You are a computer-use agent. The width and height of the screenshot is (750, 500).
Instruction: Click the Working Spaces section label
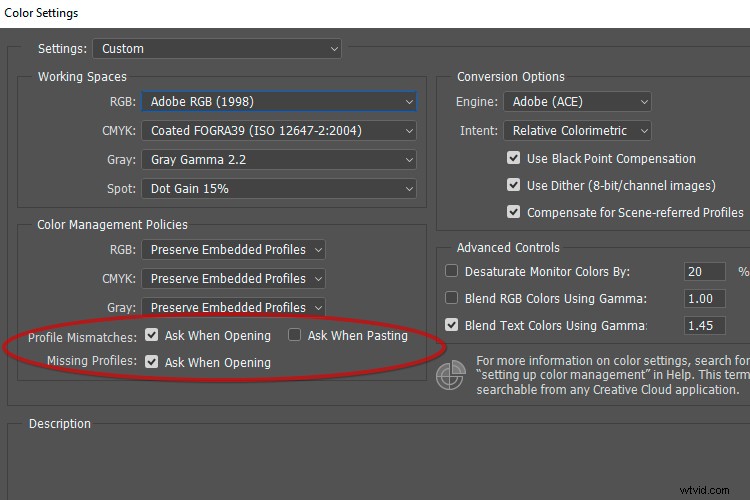pos(82,77)
